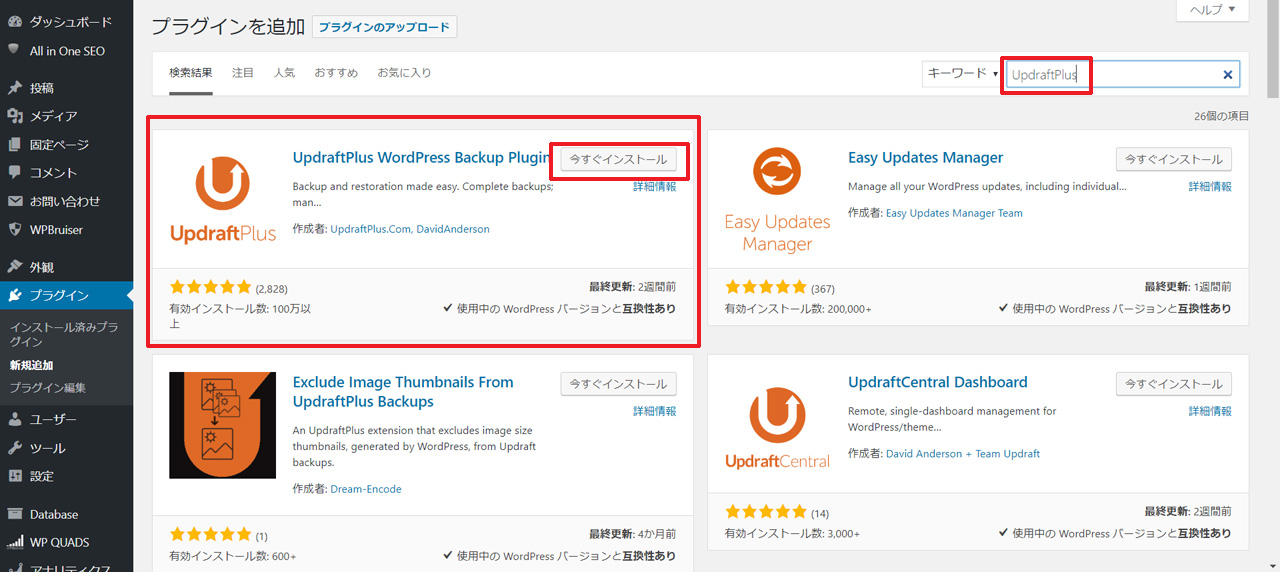Install Exclude Image Thumbnails From UpdraftPlus Backups

pos(618,384)
